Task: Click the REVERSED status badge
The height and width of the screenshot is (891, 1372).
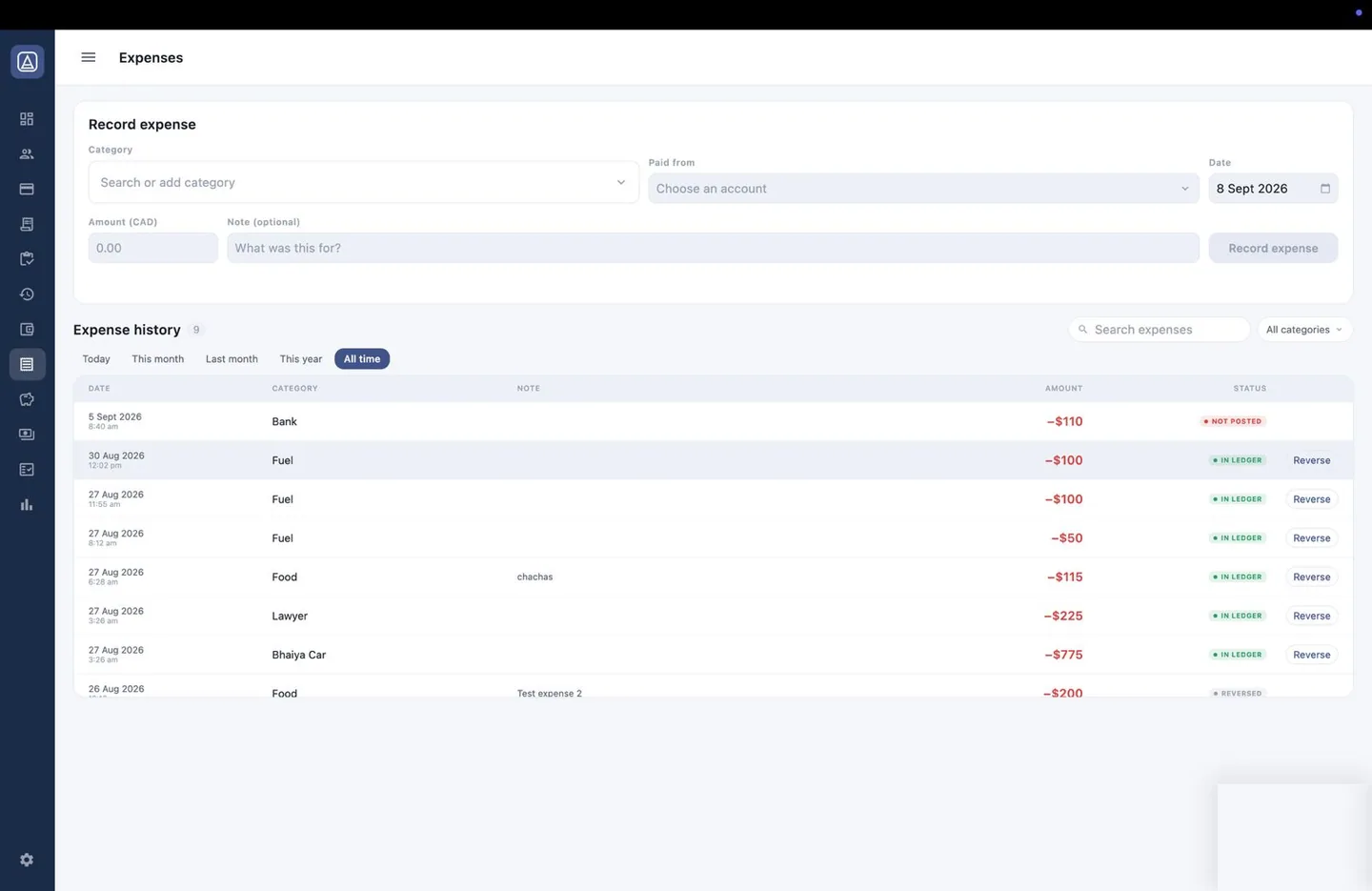Action: pyautogui.click(x=1238, y=694)
